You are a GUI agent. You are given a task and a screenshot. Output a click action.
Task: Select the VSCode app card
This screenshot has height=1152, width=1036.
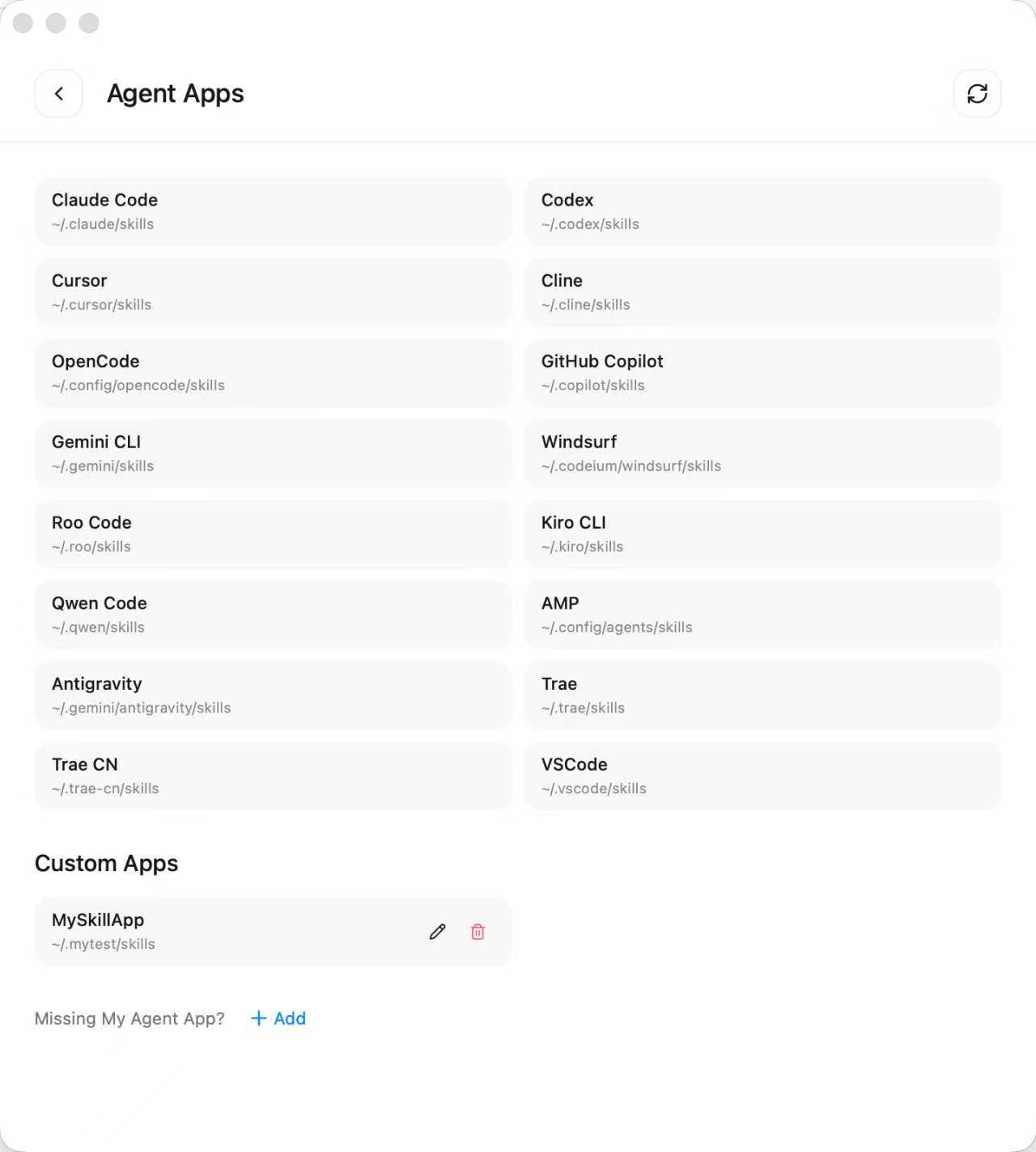762,776
